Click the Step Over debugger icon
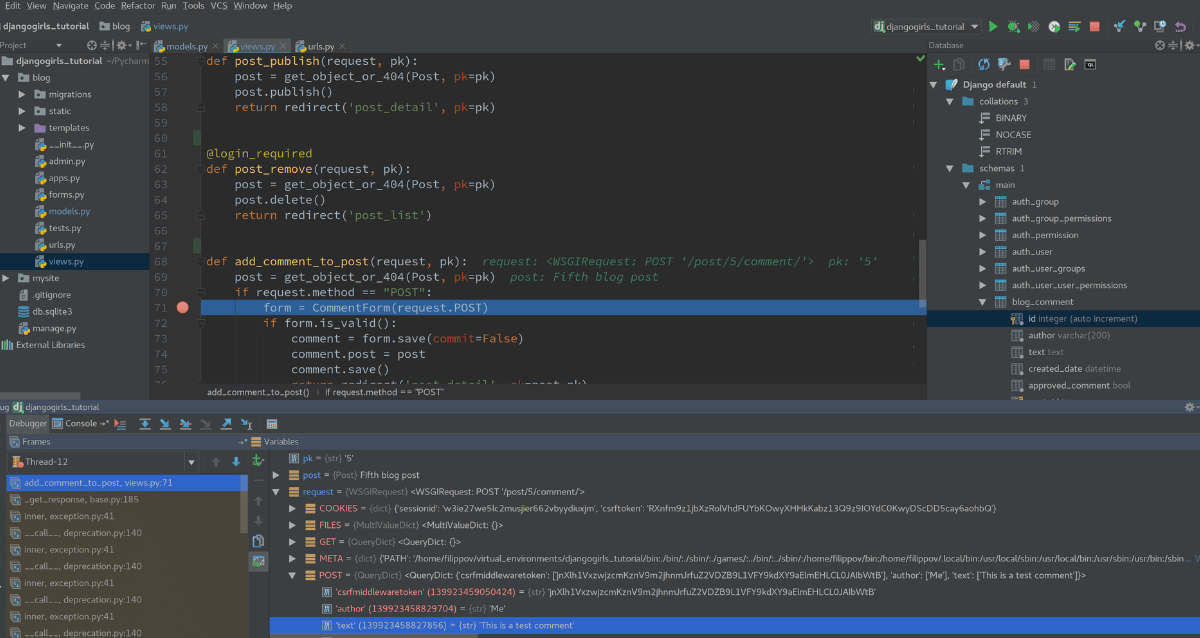Screen dimensions: 1200x638 coord(145,424)
